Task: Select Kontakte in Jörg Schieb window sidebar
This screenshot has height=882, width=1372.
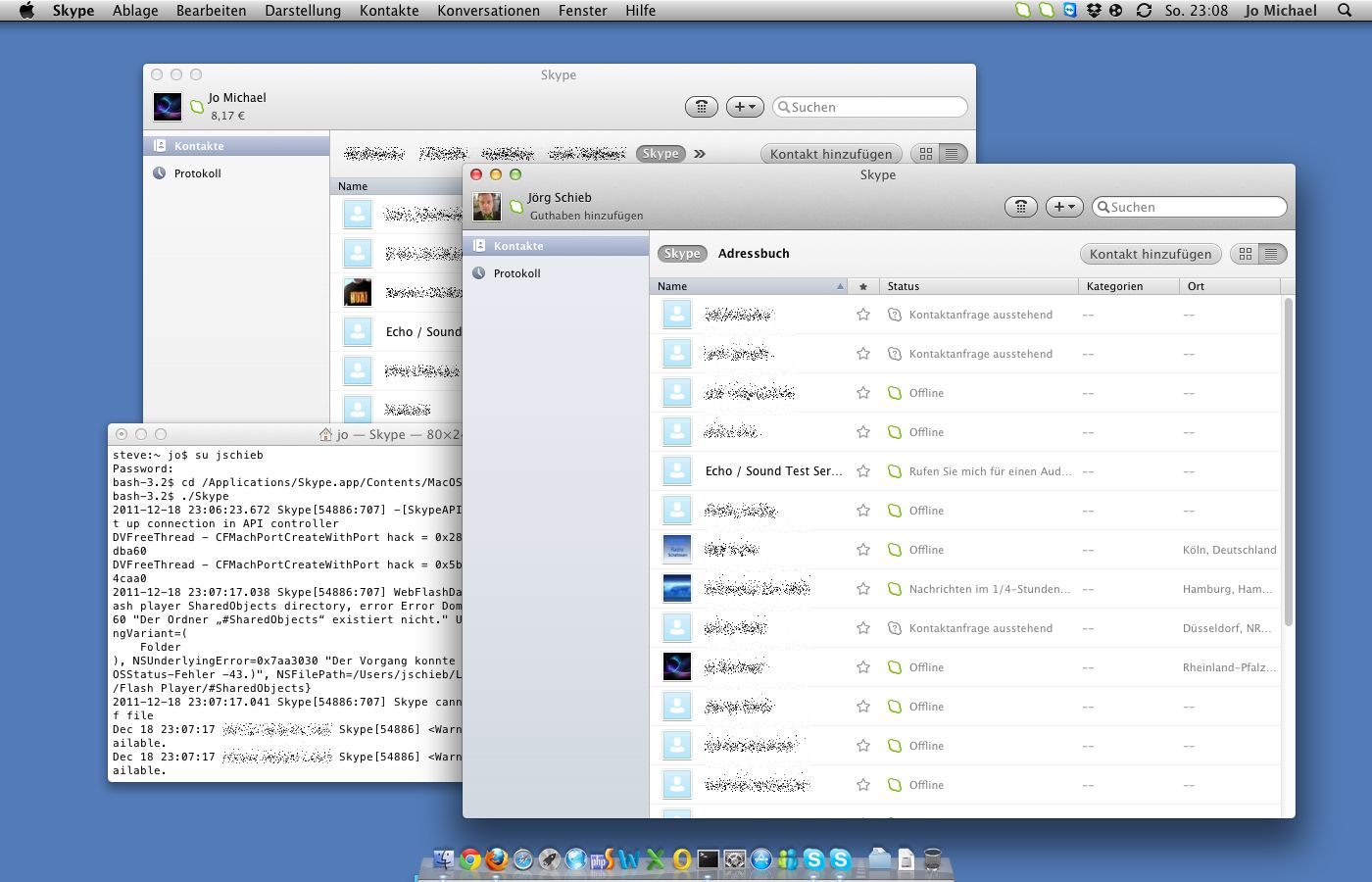Action: tap(556, 246)
